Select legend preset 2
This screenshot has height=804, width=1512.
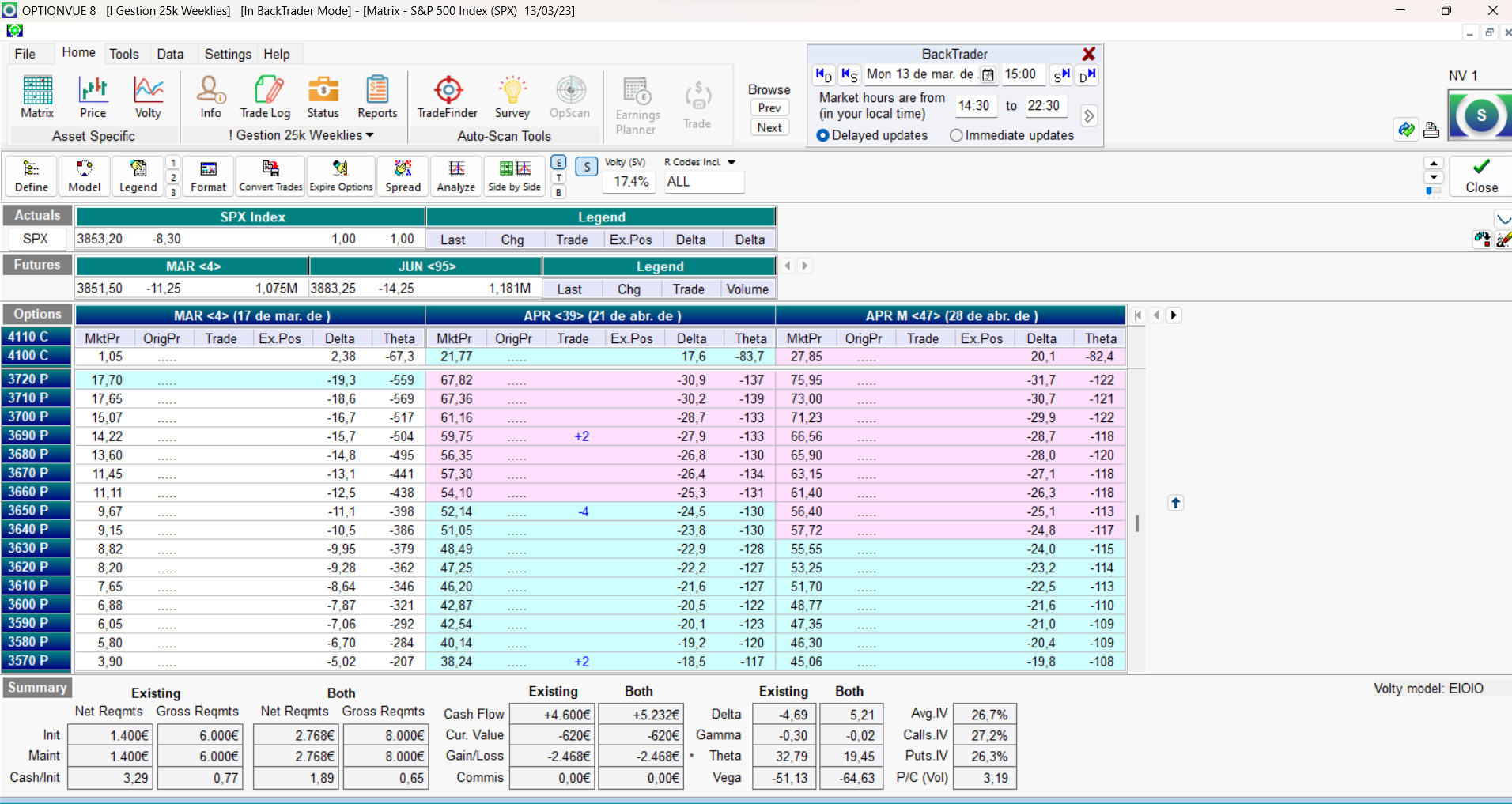coord(173,178)
